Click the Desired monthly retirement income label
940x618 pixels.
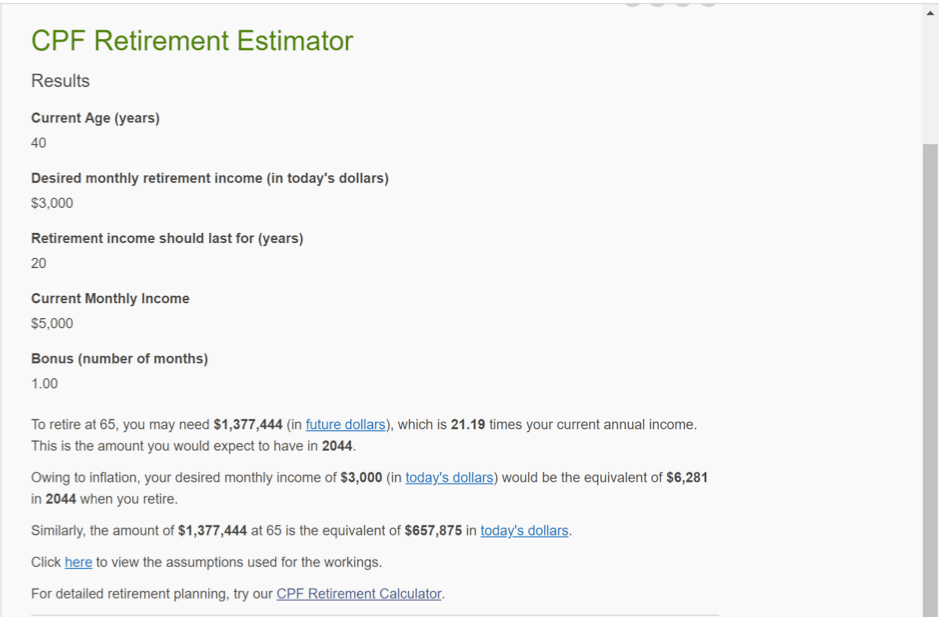[x=210, y=178]
